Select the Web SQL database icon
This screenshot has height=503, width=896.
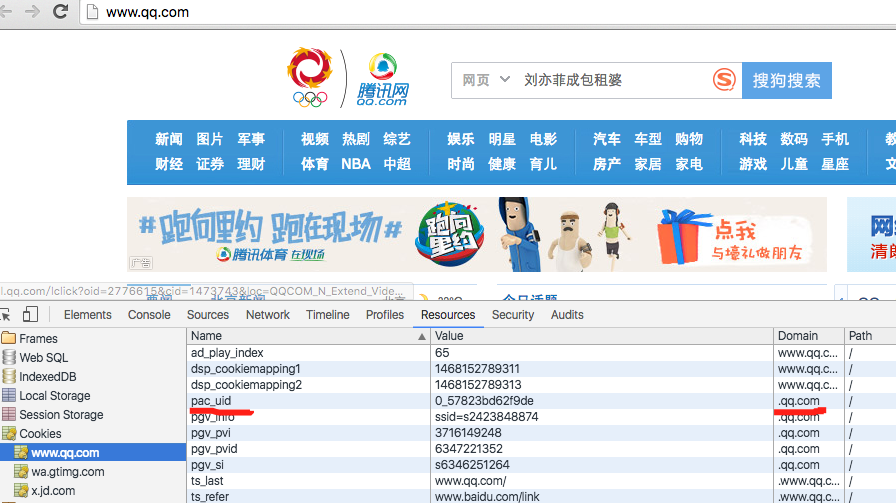coord(9,357)
